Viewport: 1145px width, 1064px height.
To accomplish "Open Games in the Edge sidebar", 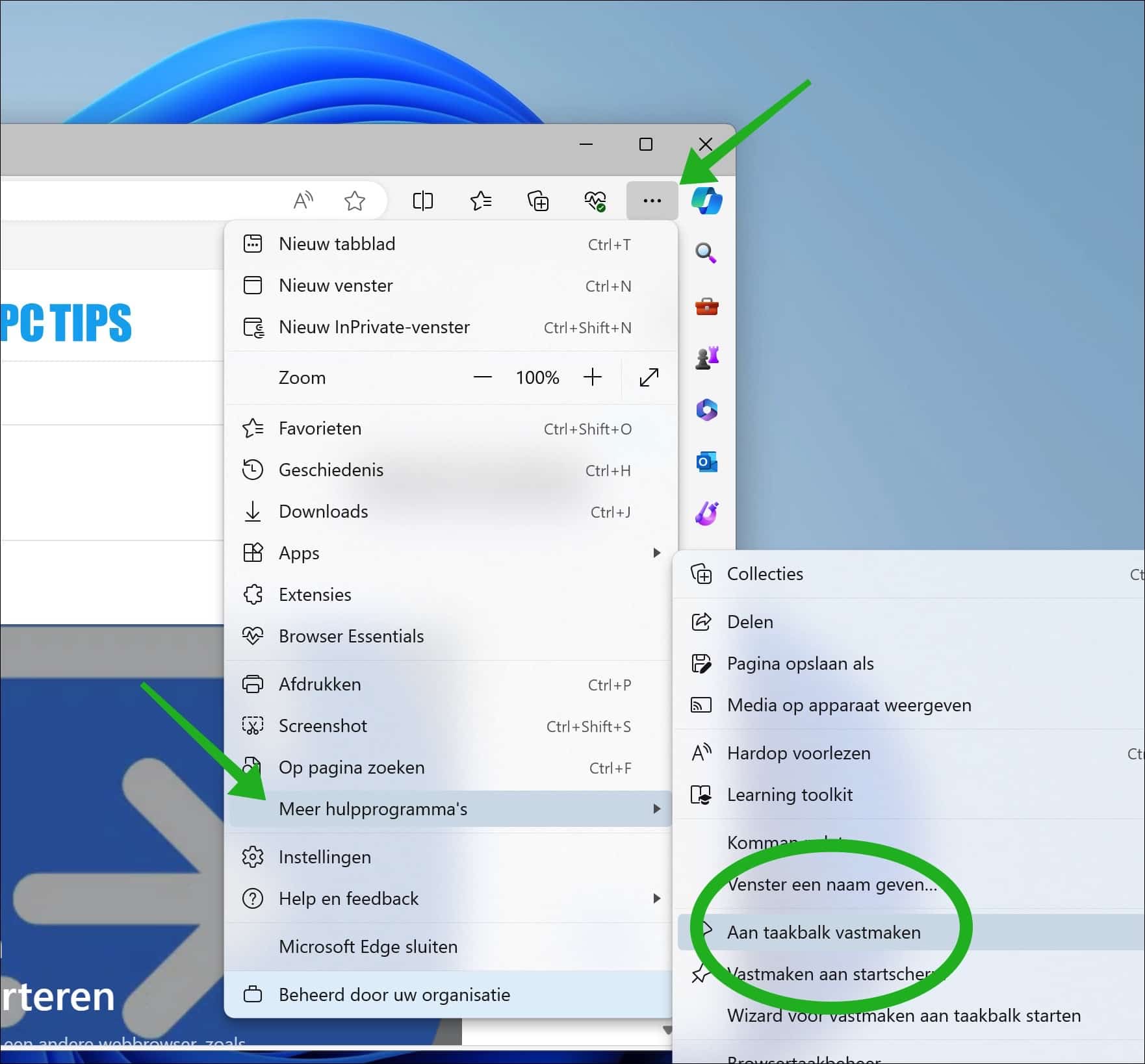I will click(x=706, y=358).
